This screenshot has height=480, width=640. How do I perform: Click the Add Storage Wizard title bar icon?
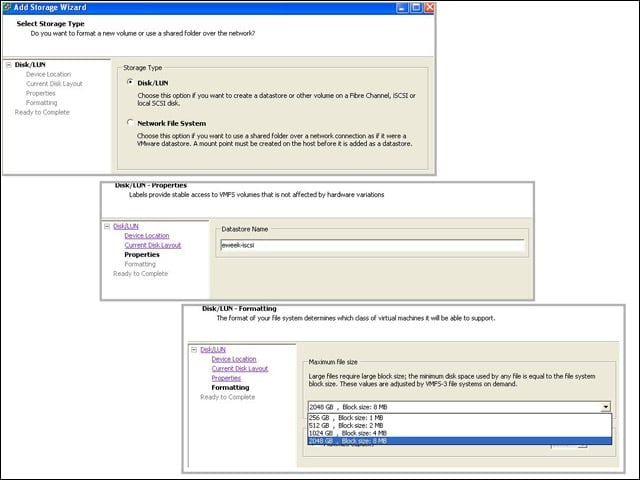coord(7,7)
